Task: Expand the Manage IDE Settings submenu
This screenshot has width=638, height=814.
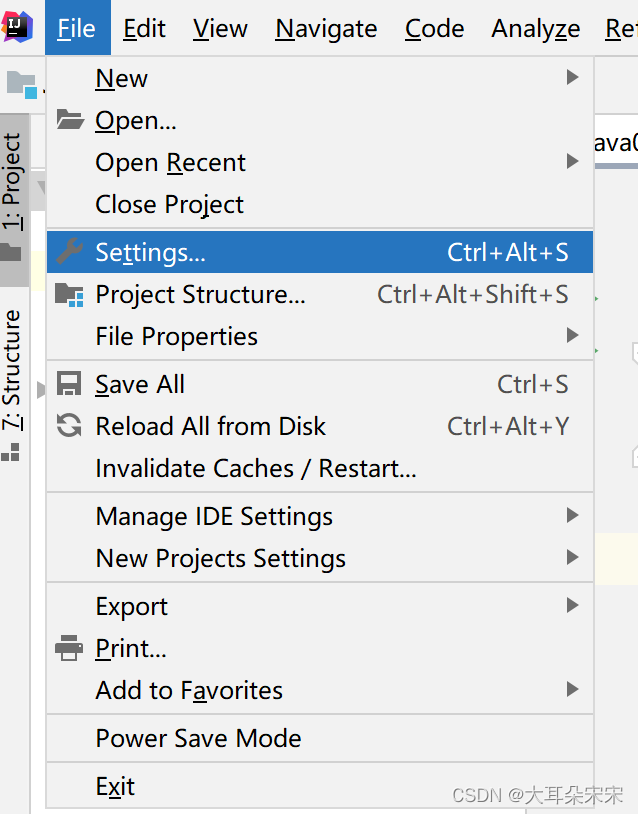Action: click(x=572, y=516)
